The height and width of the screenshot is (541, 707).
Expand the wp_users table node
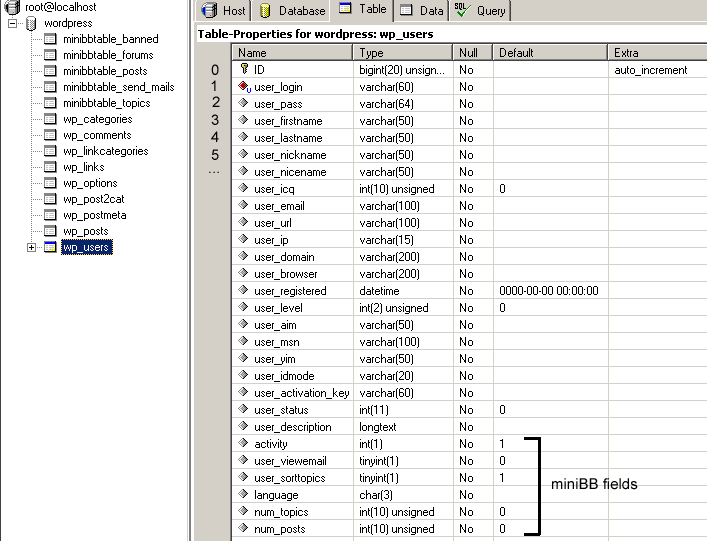[31, 247]
